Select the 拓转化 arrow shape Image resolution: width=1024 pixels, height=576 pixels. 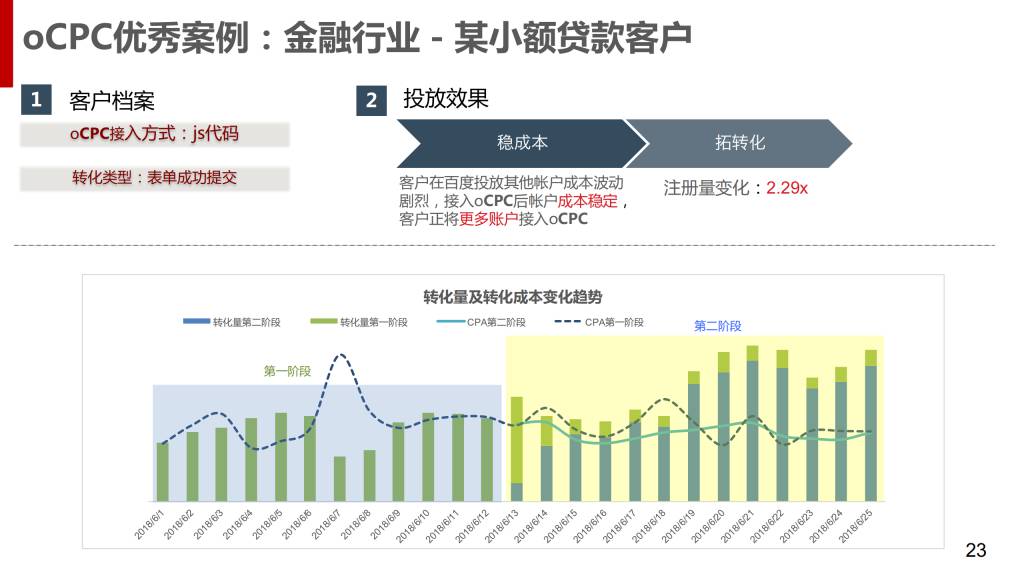pos(738,143)
